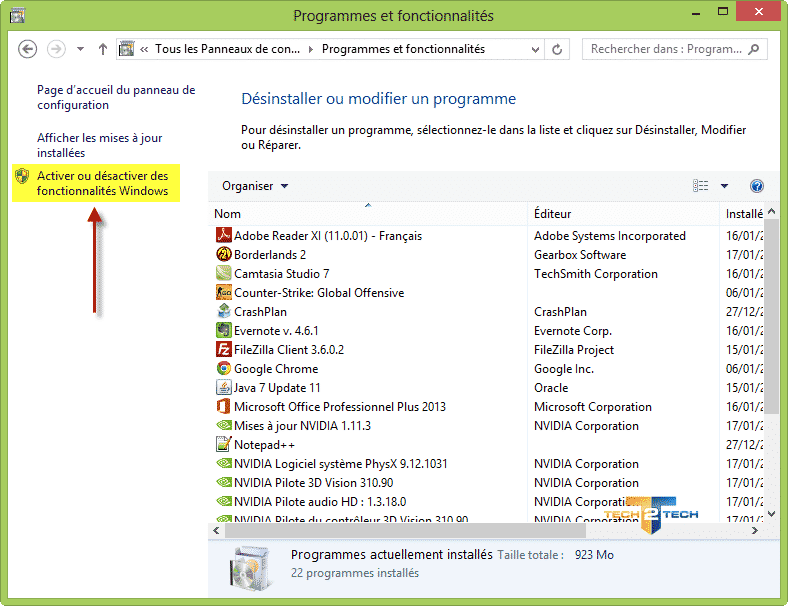Image resolution: width=788 pixels, height=606 pixels.
Task: Go back with the back arrow button
Action: pyautogui.click(x=27, y=49)
